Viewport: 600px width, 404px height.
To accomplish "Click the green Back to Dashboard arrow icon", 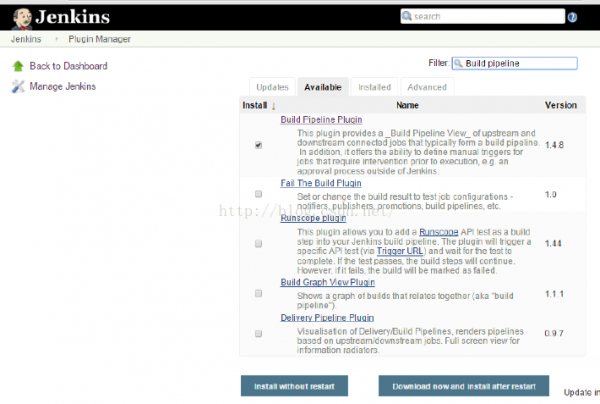I will coord(18,66).
